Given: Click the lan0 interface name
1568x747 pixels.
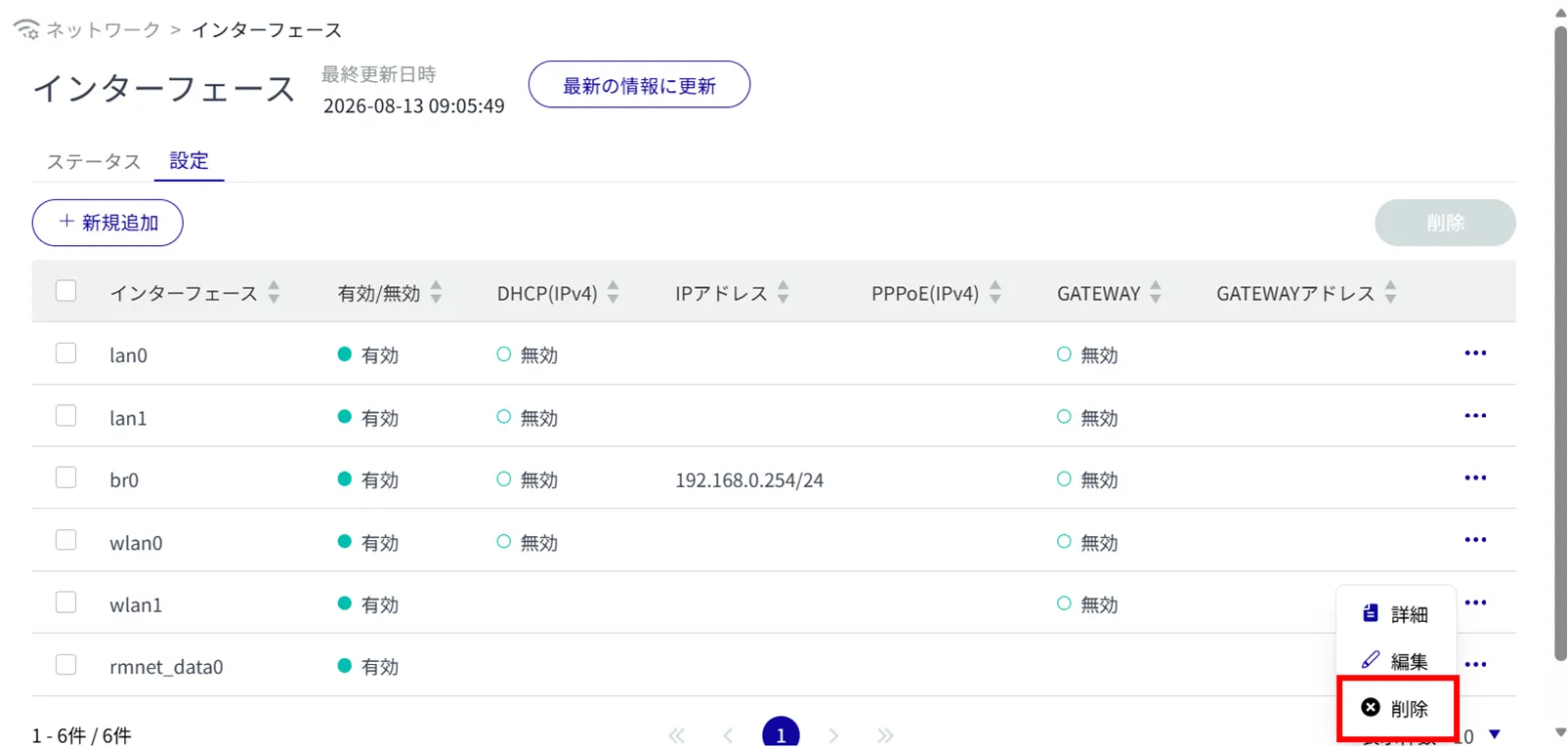Looking at the screenshot, I should [128, 355].
